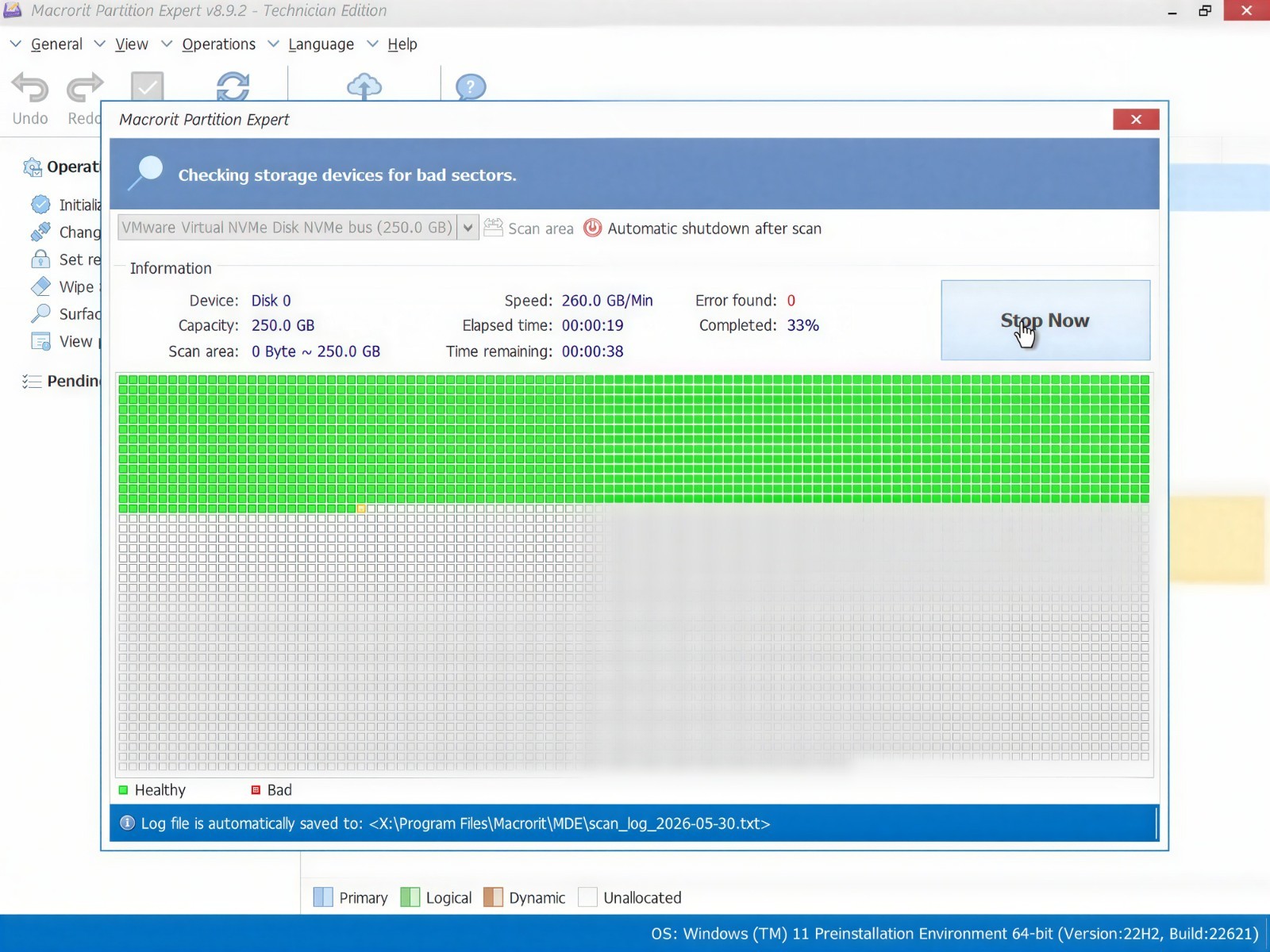Click the 00:00:38 time remaining value
Viewport: 1270px width, 952px height.
pos(592,351)
